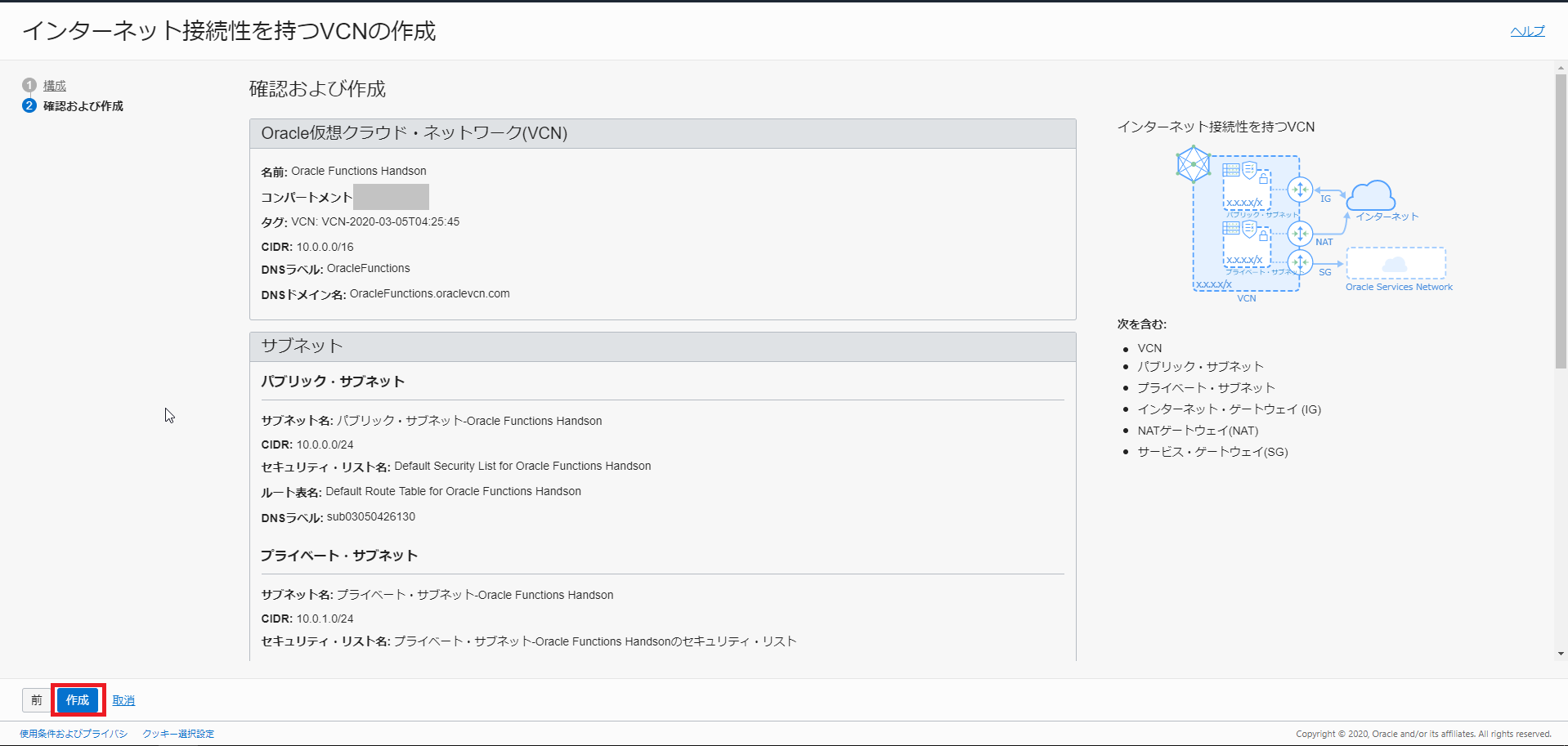Viewport: 1568px width, 746px height.
Task: Click the route table icon on private subnet
Action: click(1231, 228)
